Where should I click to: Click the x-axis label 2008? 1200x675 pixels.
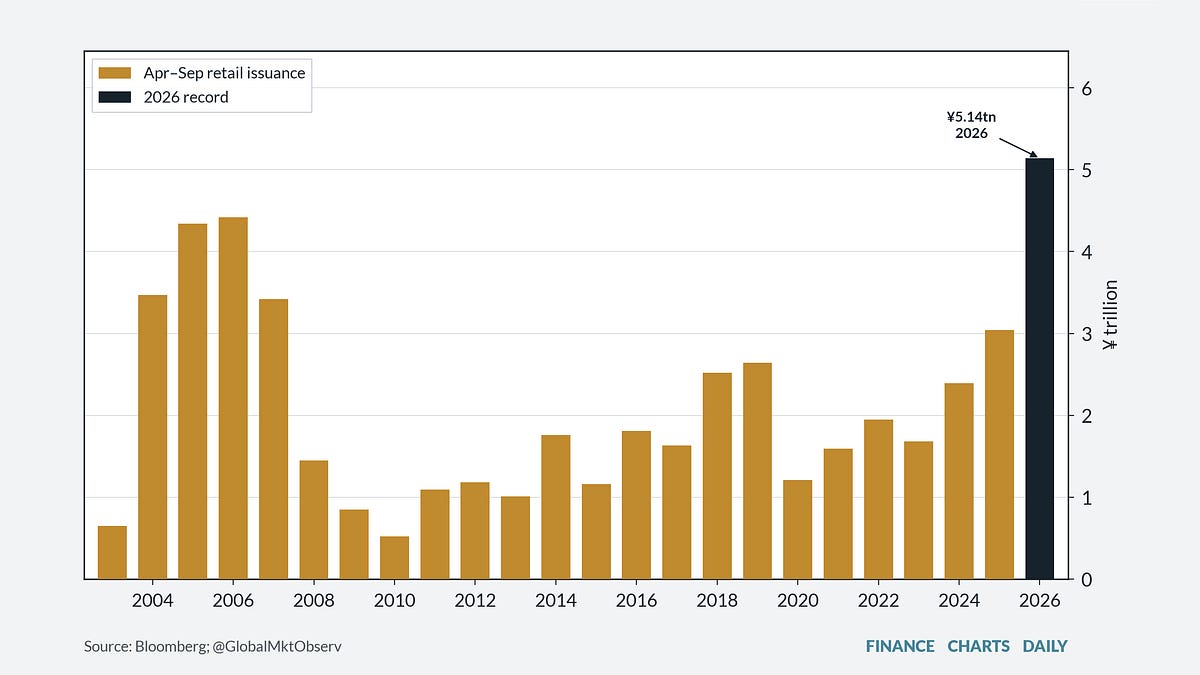313,600
